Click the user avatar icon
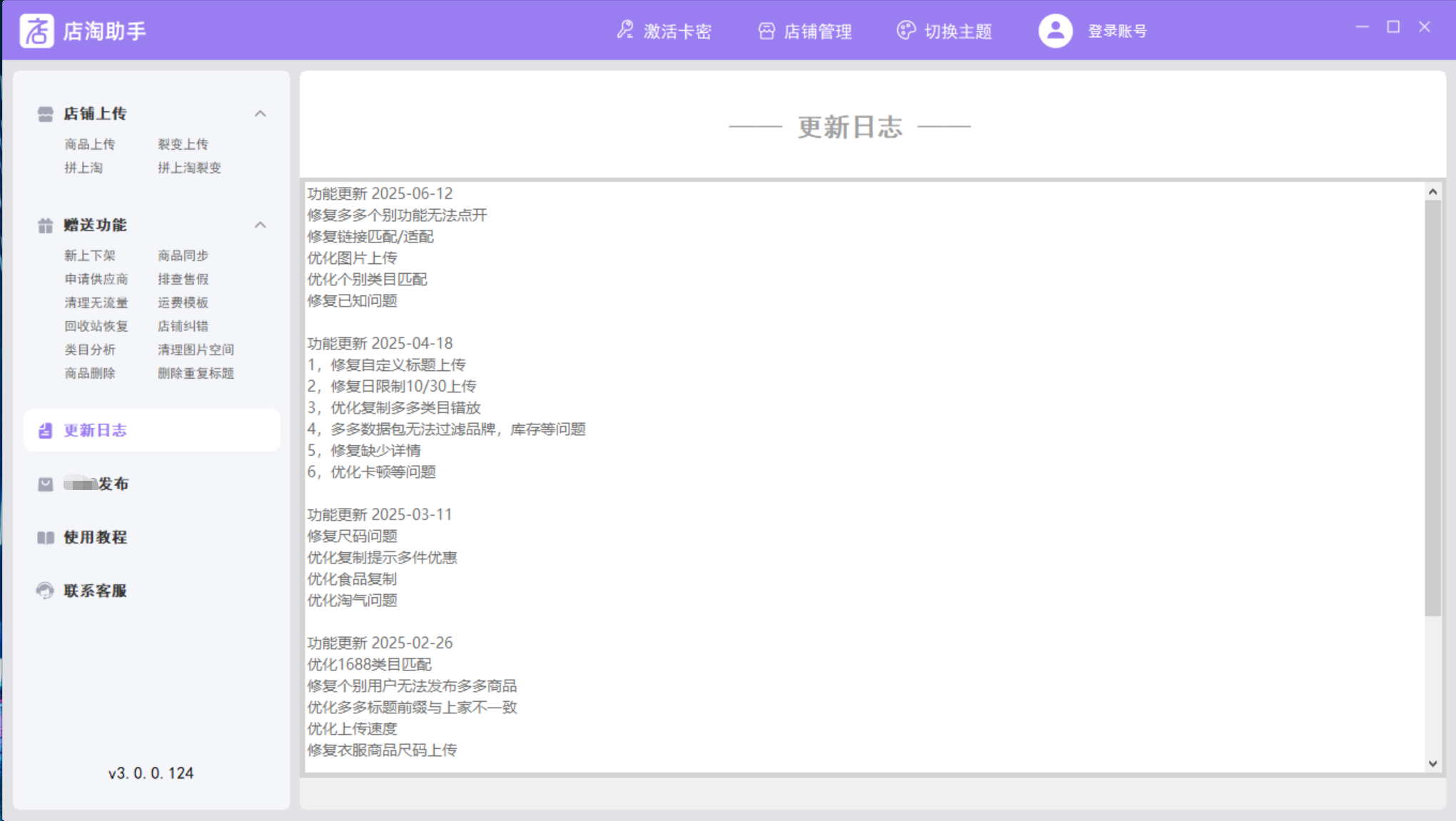This screenshot has height=821, width=1456. coord(1056,31)
